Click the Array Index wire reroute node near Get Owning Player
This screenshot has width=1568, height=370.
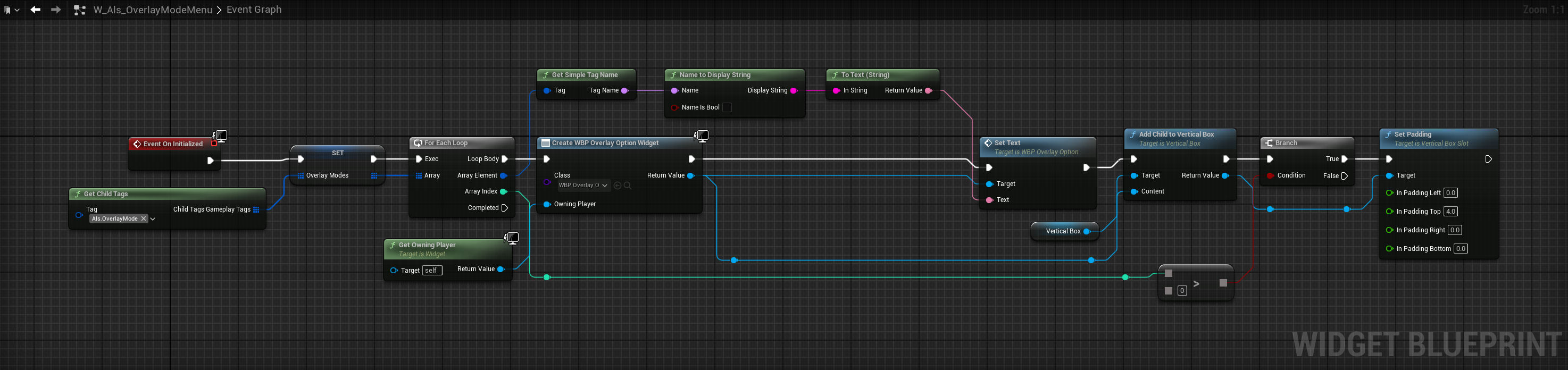click(547, 277)
